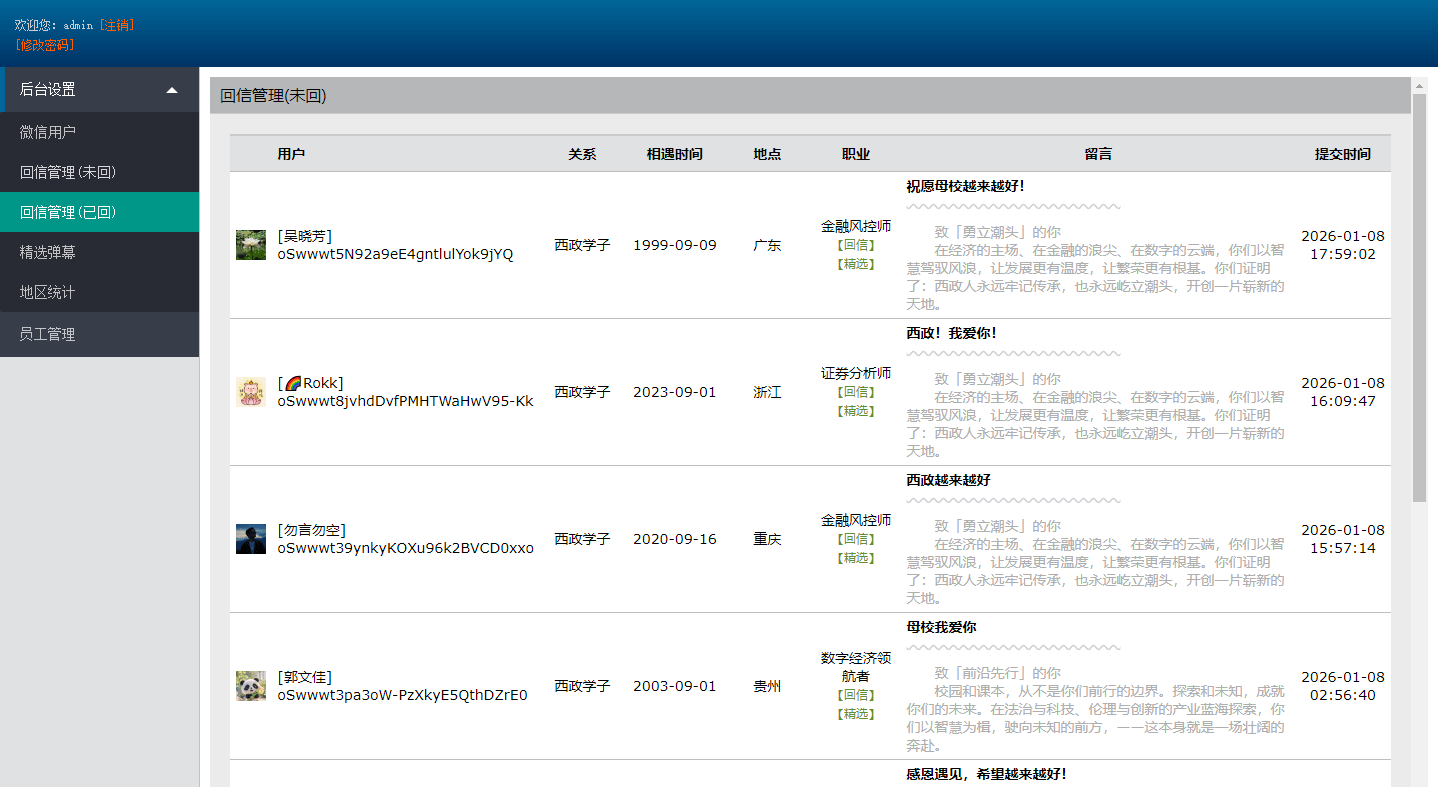Click 勿言勿空's avatar image
This screenshot has width=1438, height=787.
coord(251,539)
